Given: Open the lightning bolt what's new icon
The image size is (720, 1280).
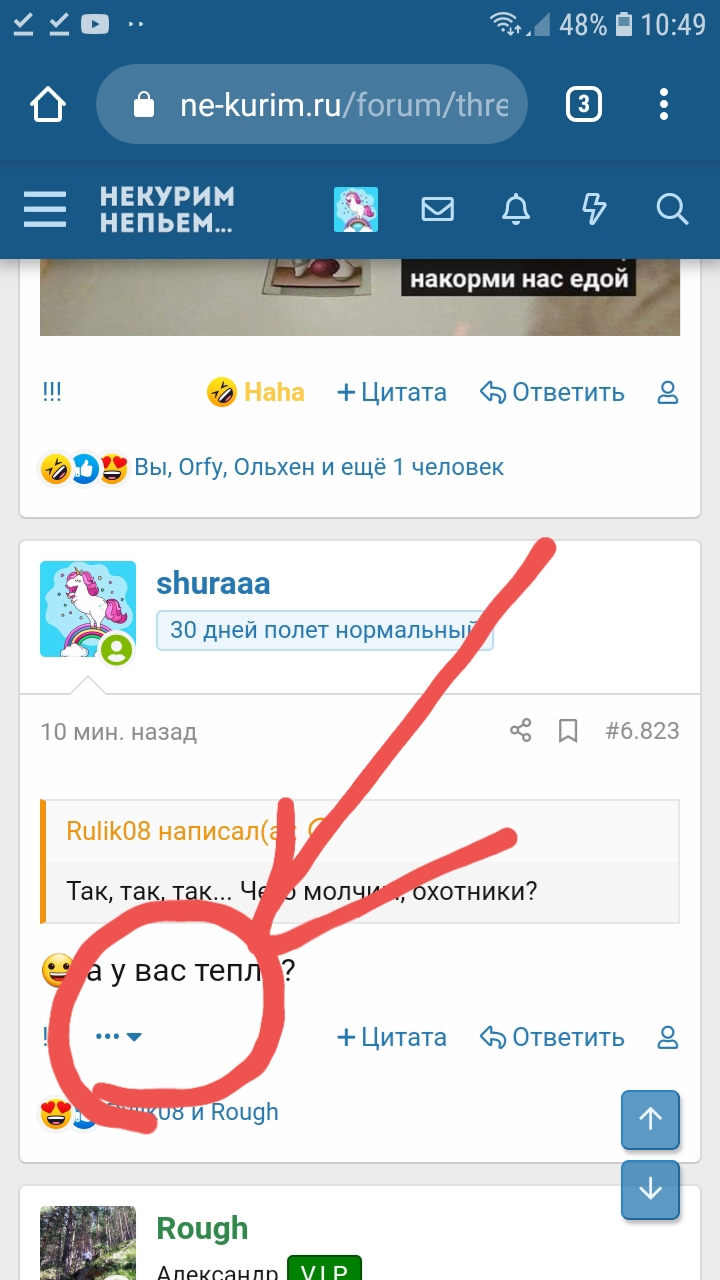Looking at the screenshot, I should [594, 210].
